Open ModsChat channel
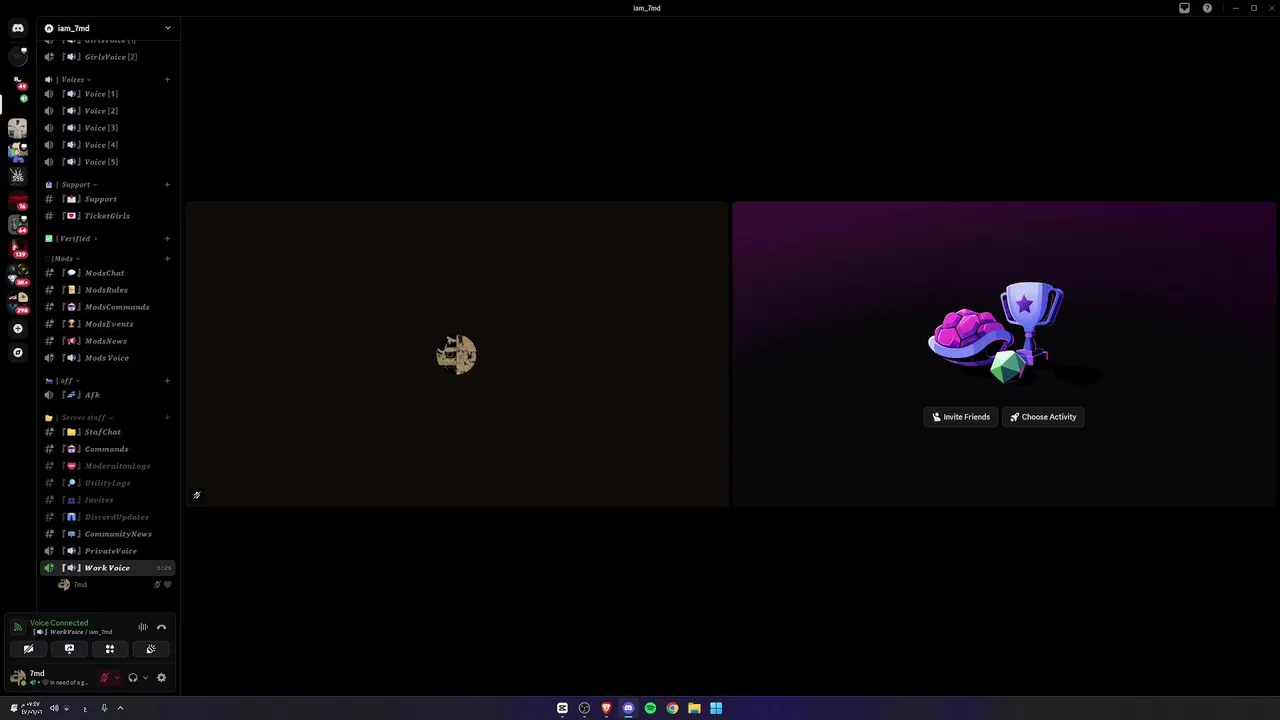Viewport: 1280px width, 720px height. point(108,273)
